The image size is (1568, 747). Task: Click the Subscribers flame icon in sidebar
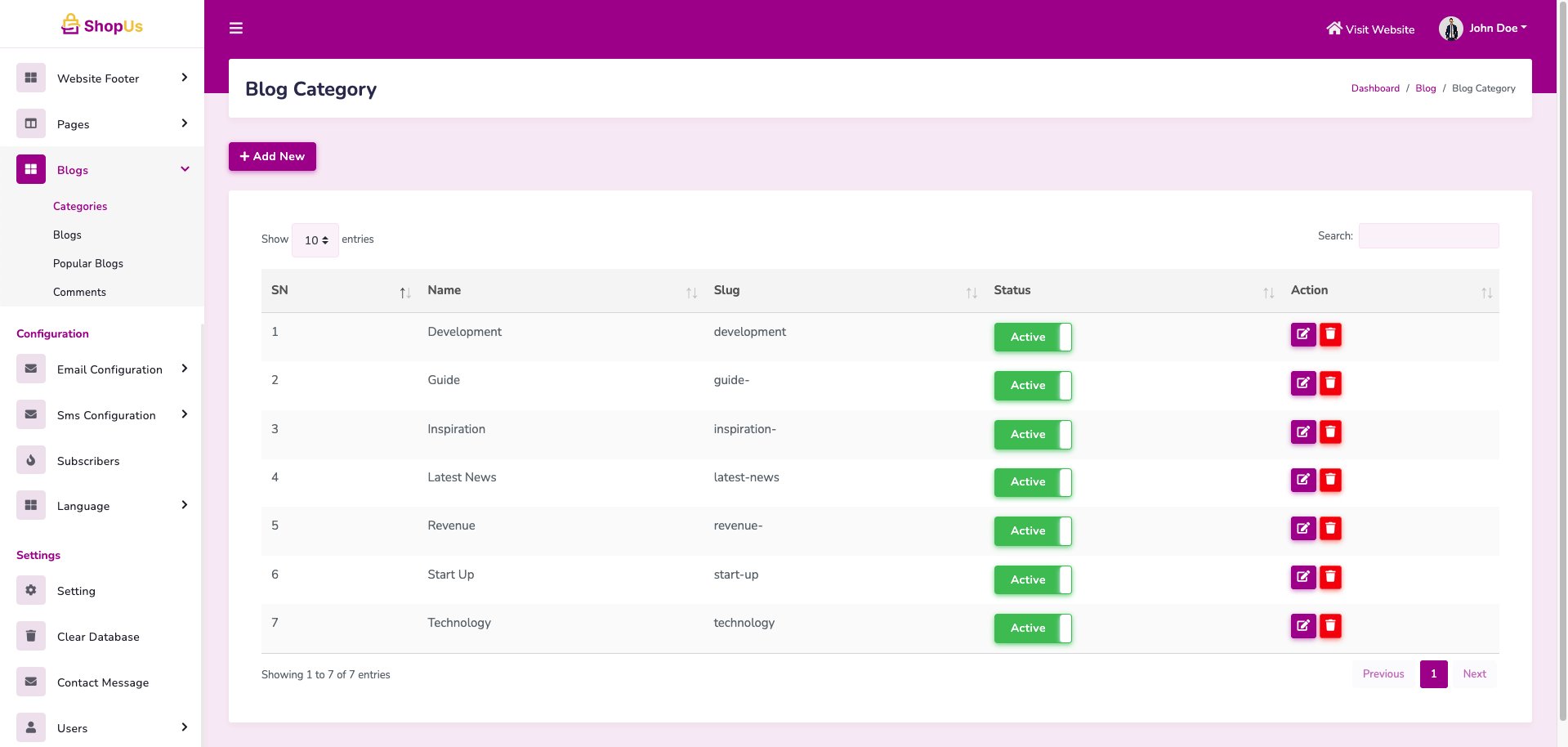(x=31, y=460)
